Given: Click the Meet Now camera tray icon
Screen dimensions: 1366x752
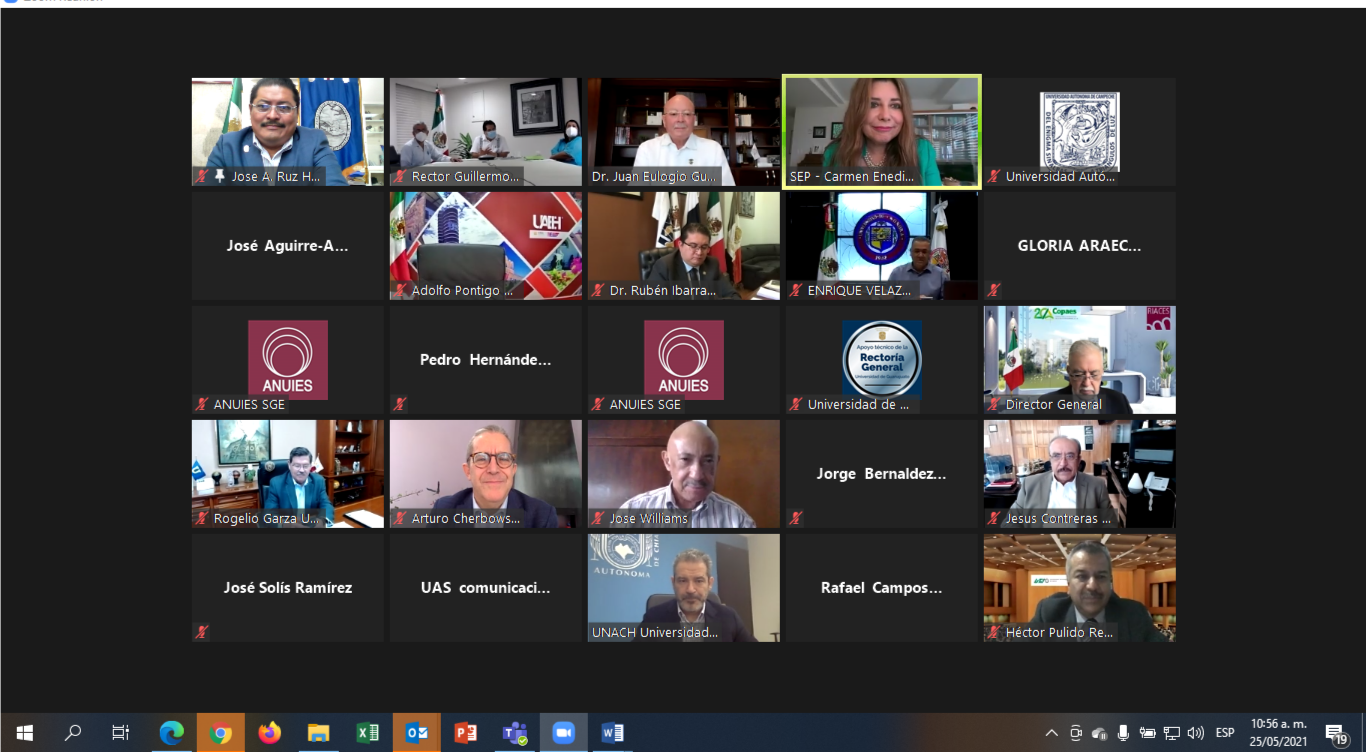Looking at the screenshot, I should (x=1076, y=733).
